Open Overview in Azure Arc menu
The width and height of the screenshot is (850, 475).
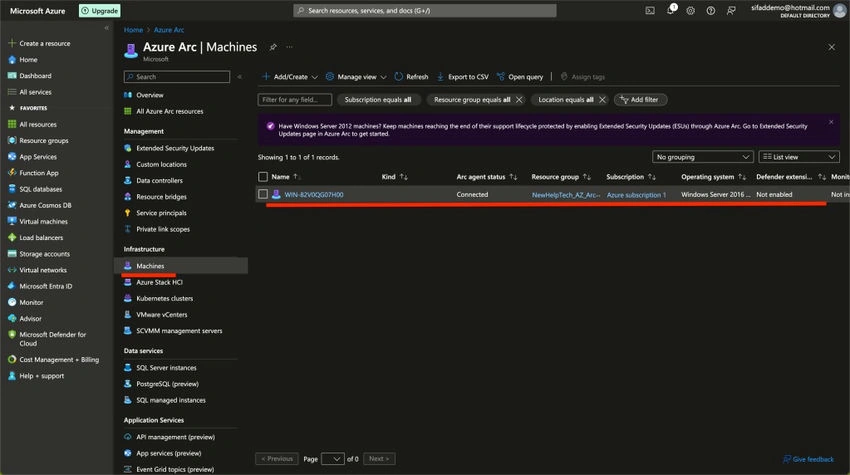pyautogui.click(x=150, y=95)
